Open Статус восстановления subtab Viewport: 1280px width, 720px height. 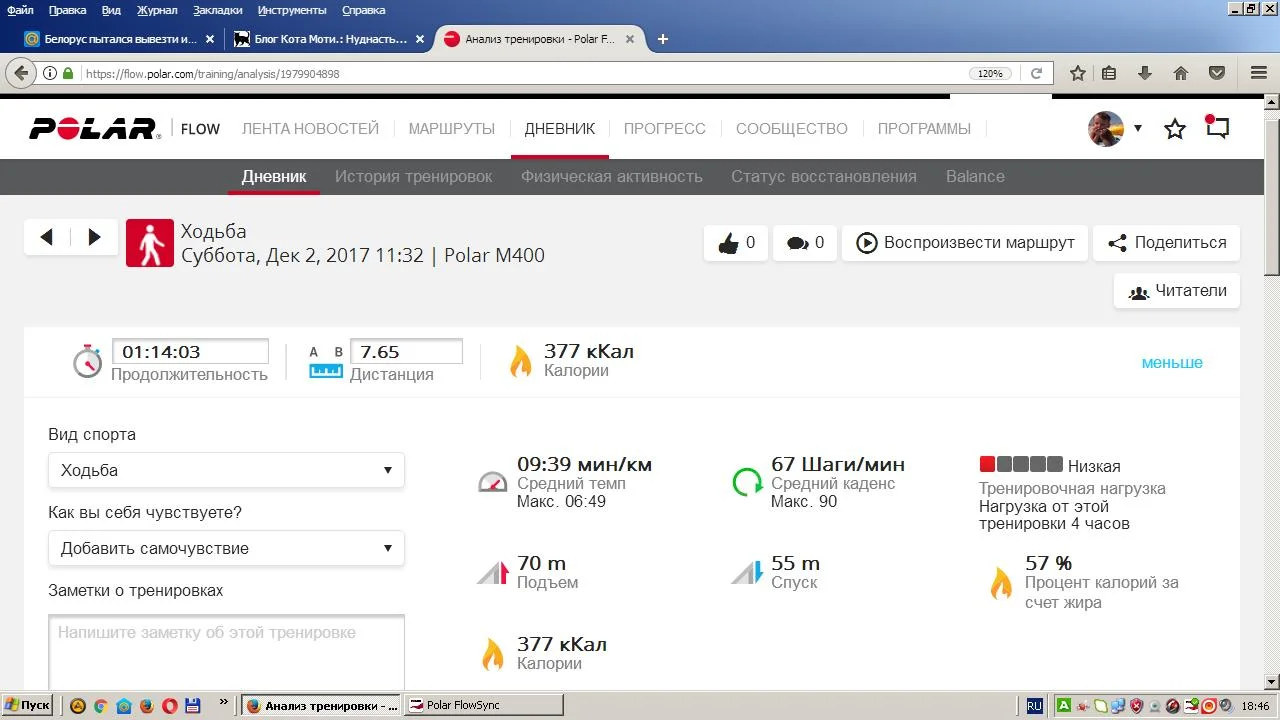[824, 176]
